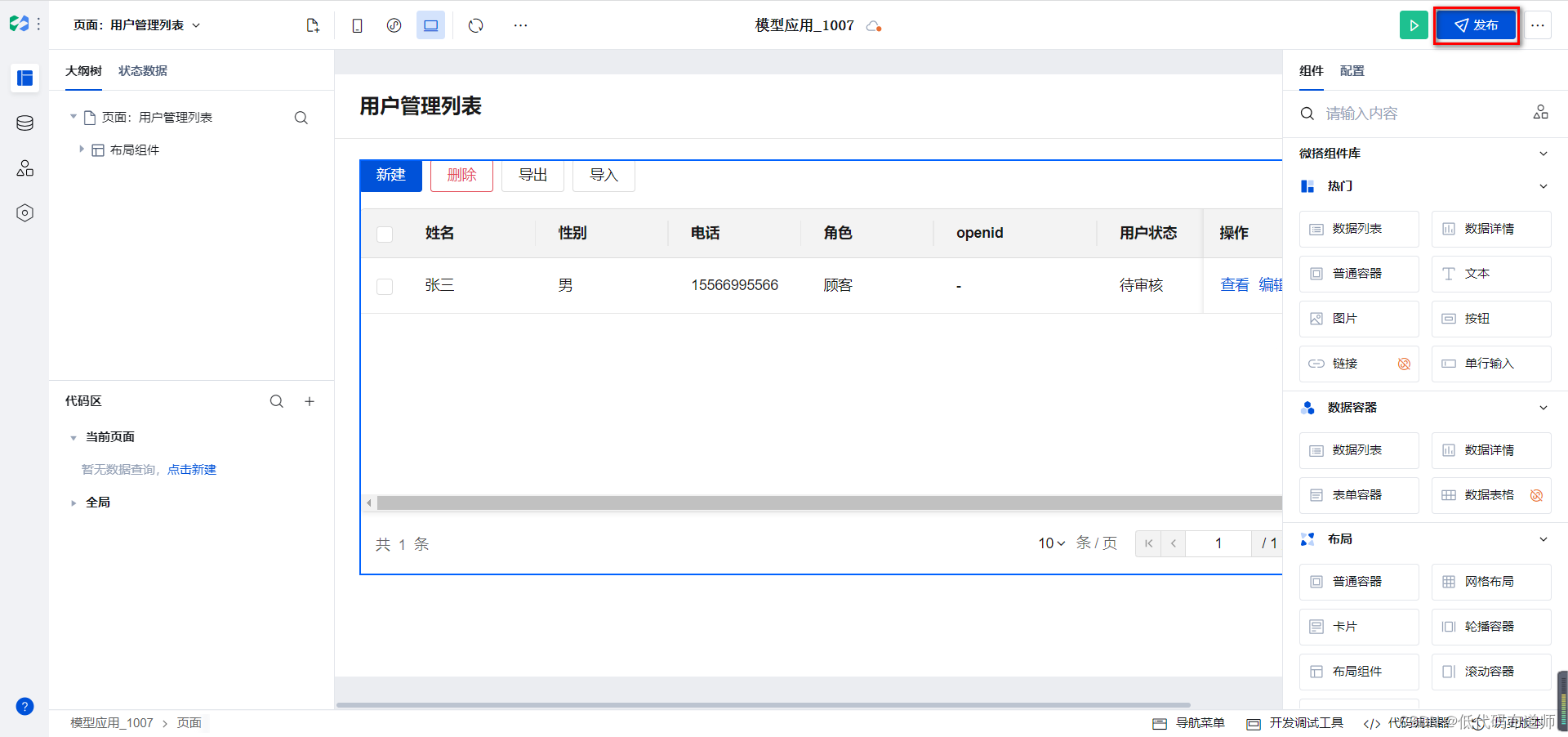Switch to mini program preview icon
This screenshot has width=1568, height=737.
coord(394,25)
